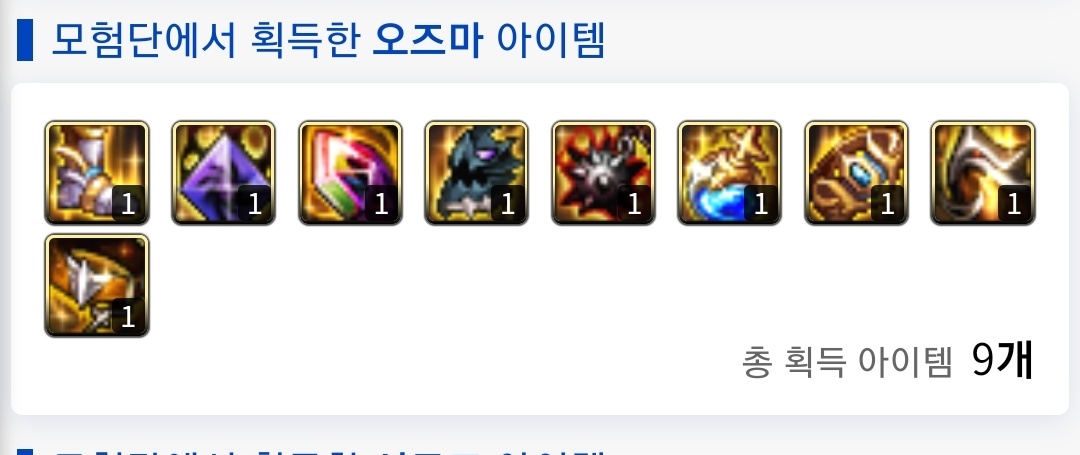Select the golden boots item icon

tap(96, 173)
